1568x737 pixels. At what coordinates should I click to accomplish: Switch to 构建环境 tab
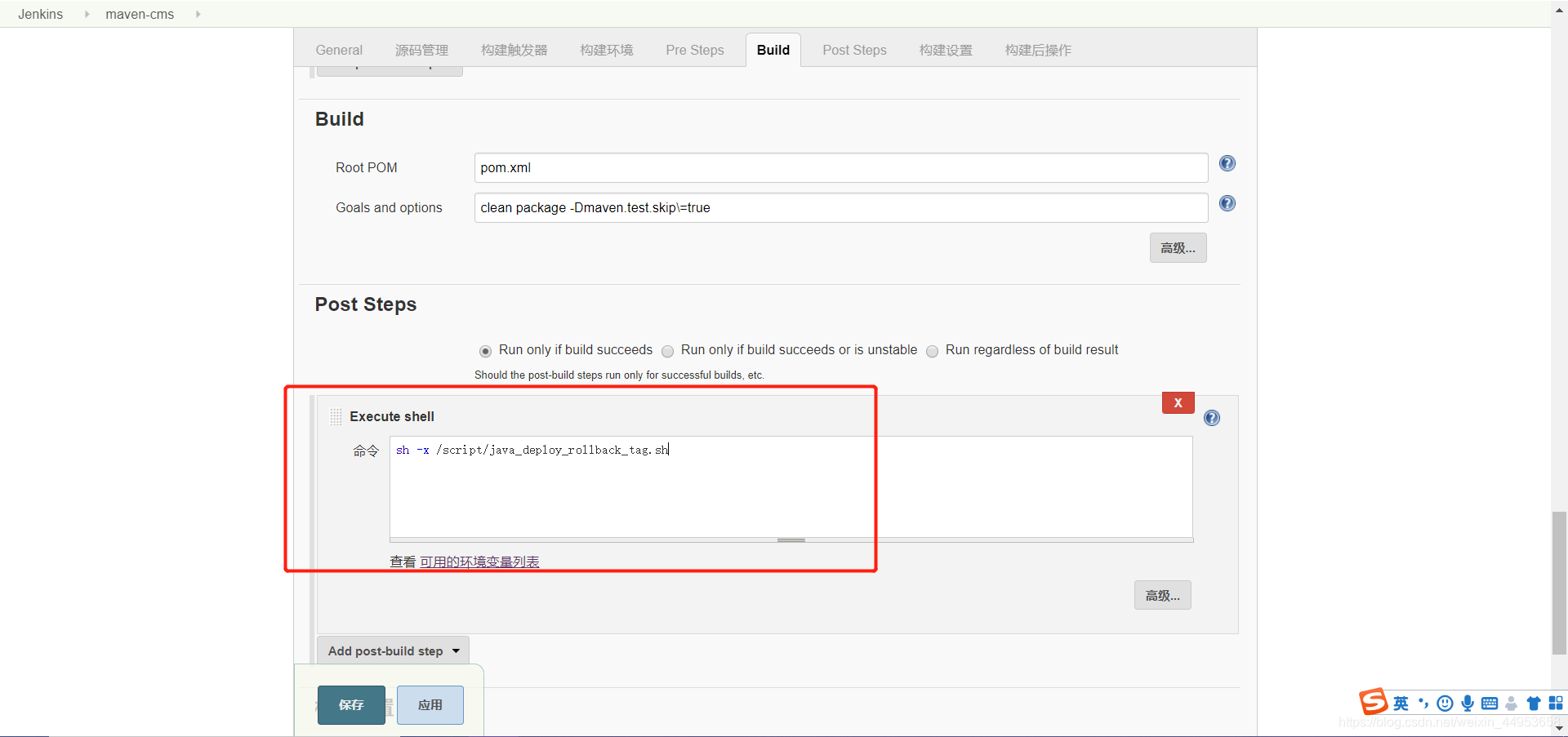pyautogui.click(x=607, y=50)
